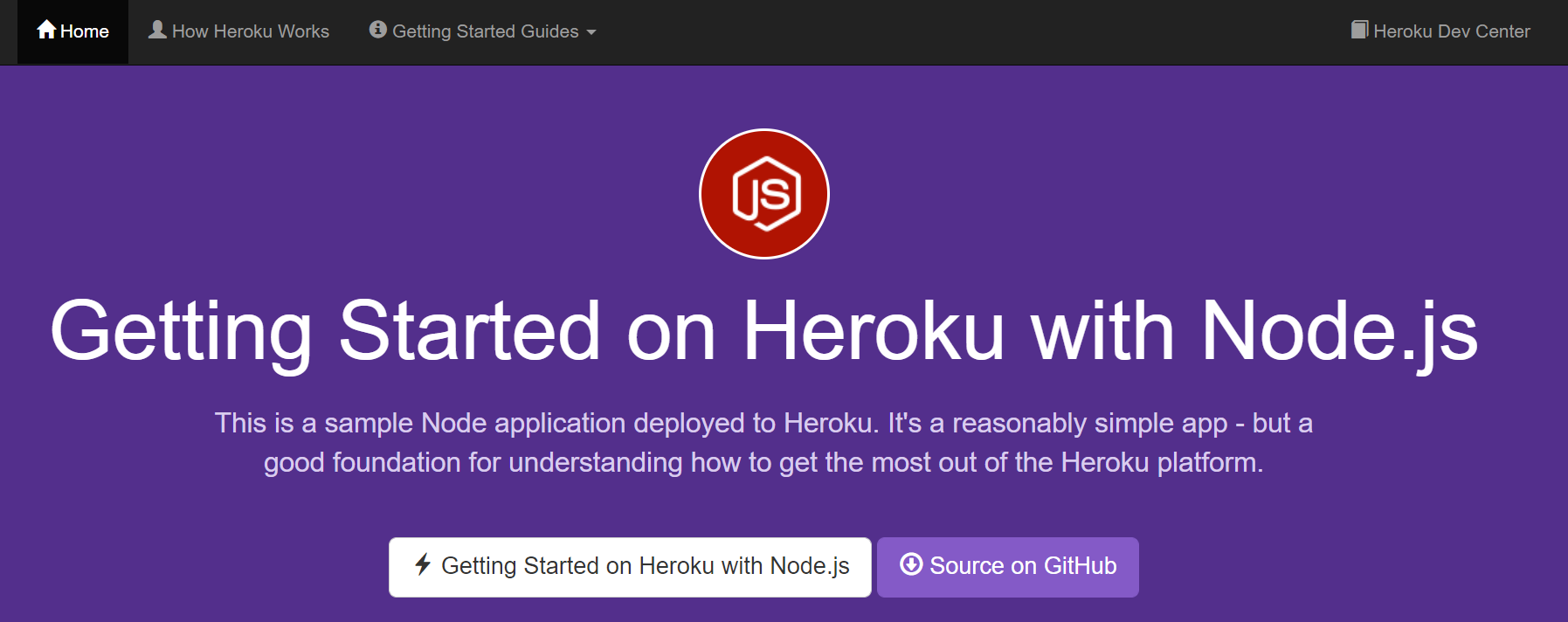1568x622 pixels.
Task: Click the paragraph starting "This is a sample Node application"
Action: pyautogui.click(x=764, y=443)
